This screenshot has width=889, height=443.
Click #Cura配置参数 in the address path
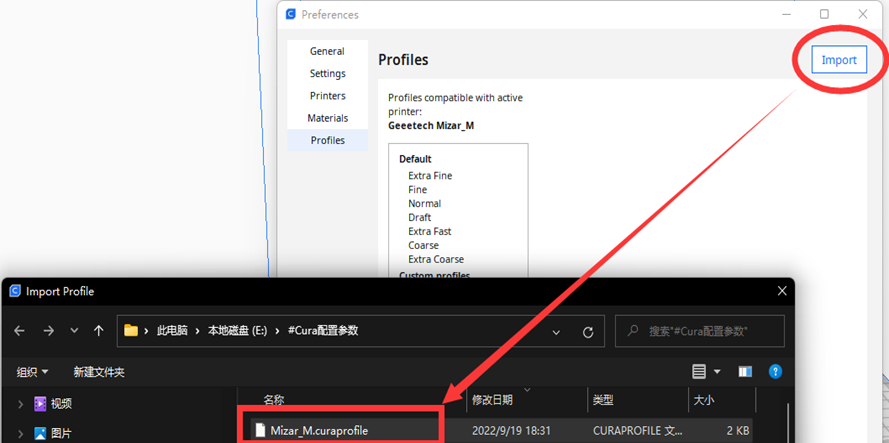tap(323, 331)
